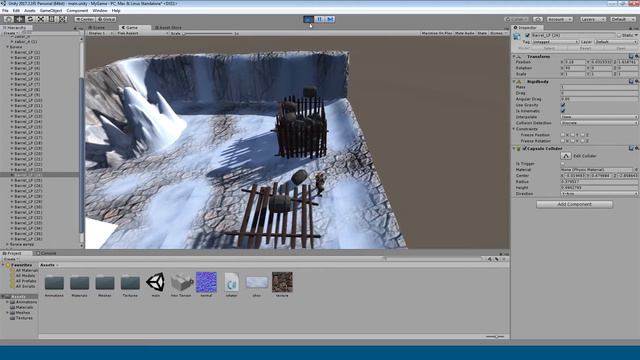This screenshot has height=360, width=640.
Task: Toggle the Global handle button
Action: click(107, 19)
